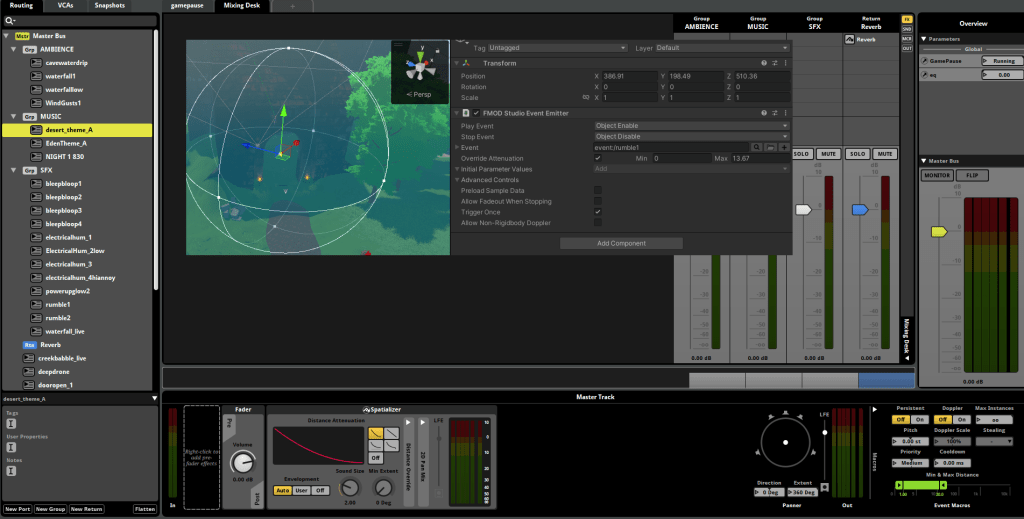Click the search magnifier icon in Event field
Screen dimensions: 1024x519
click(x=757, y=147)
